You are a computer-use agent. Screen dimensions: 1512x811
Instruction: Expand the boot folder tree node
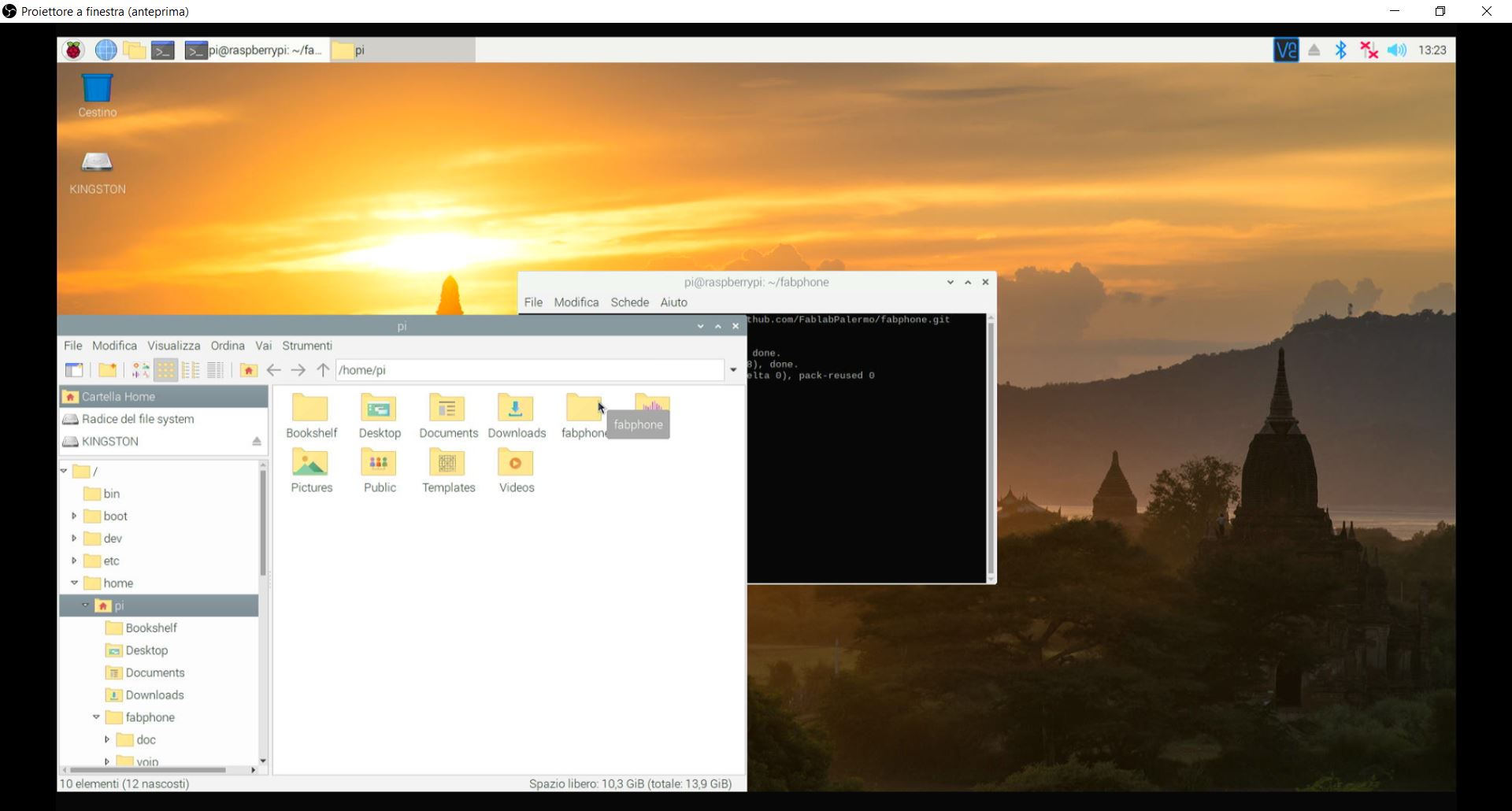click(x=75, y=517)
